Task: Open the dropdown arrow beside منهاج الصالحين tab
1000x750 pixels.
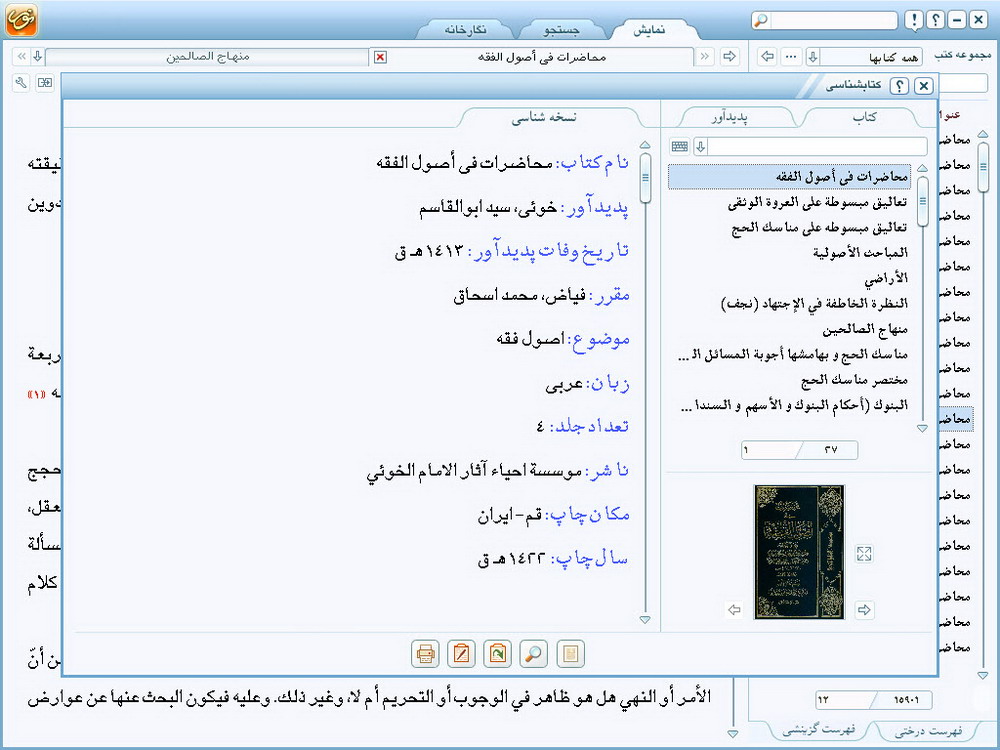Action: [38, 57]
